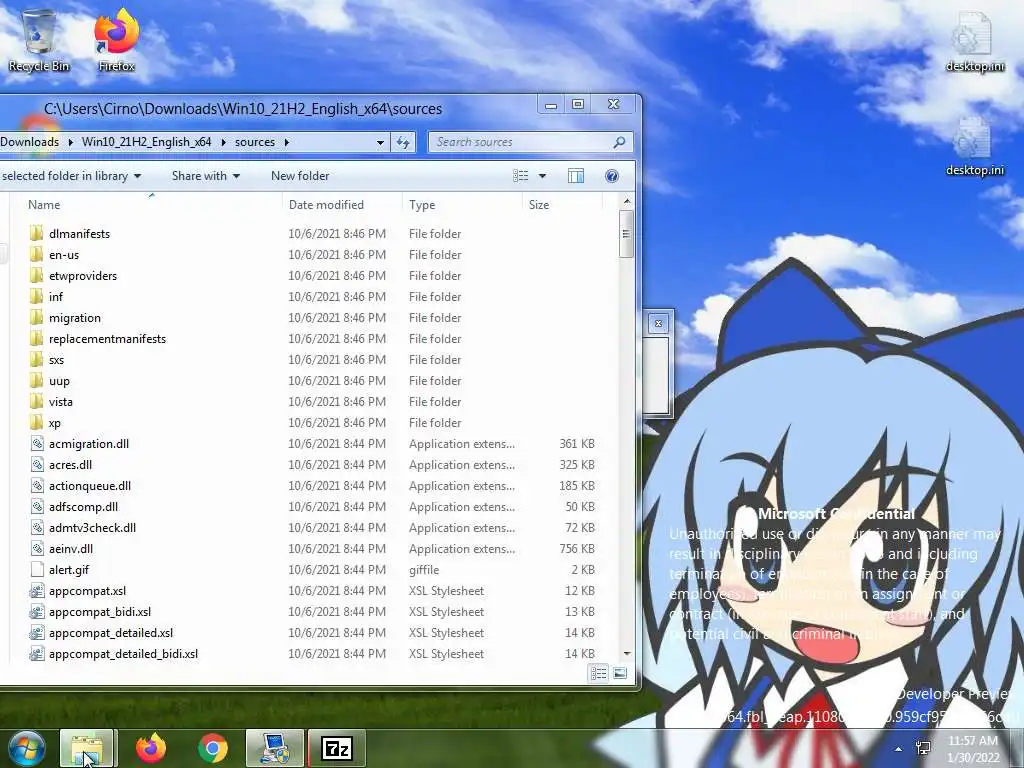
Task: Select the xp folder icon
Action: click(x=37, y=423)
